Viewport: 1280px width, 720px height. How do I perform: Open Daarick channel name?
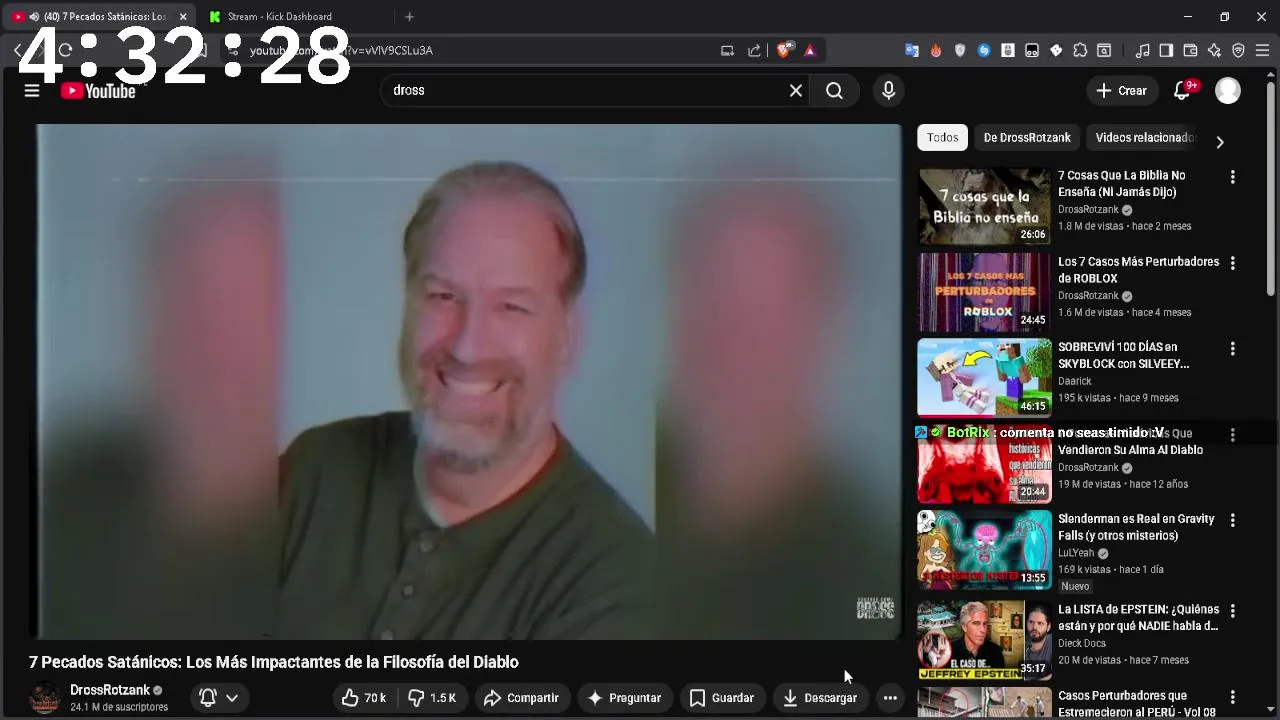click(x=1075, y=381)
